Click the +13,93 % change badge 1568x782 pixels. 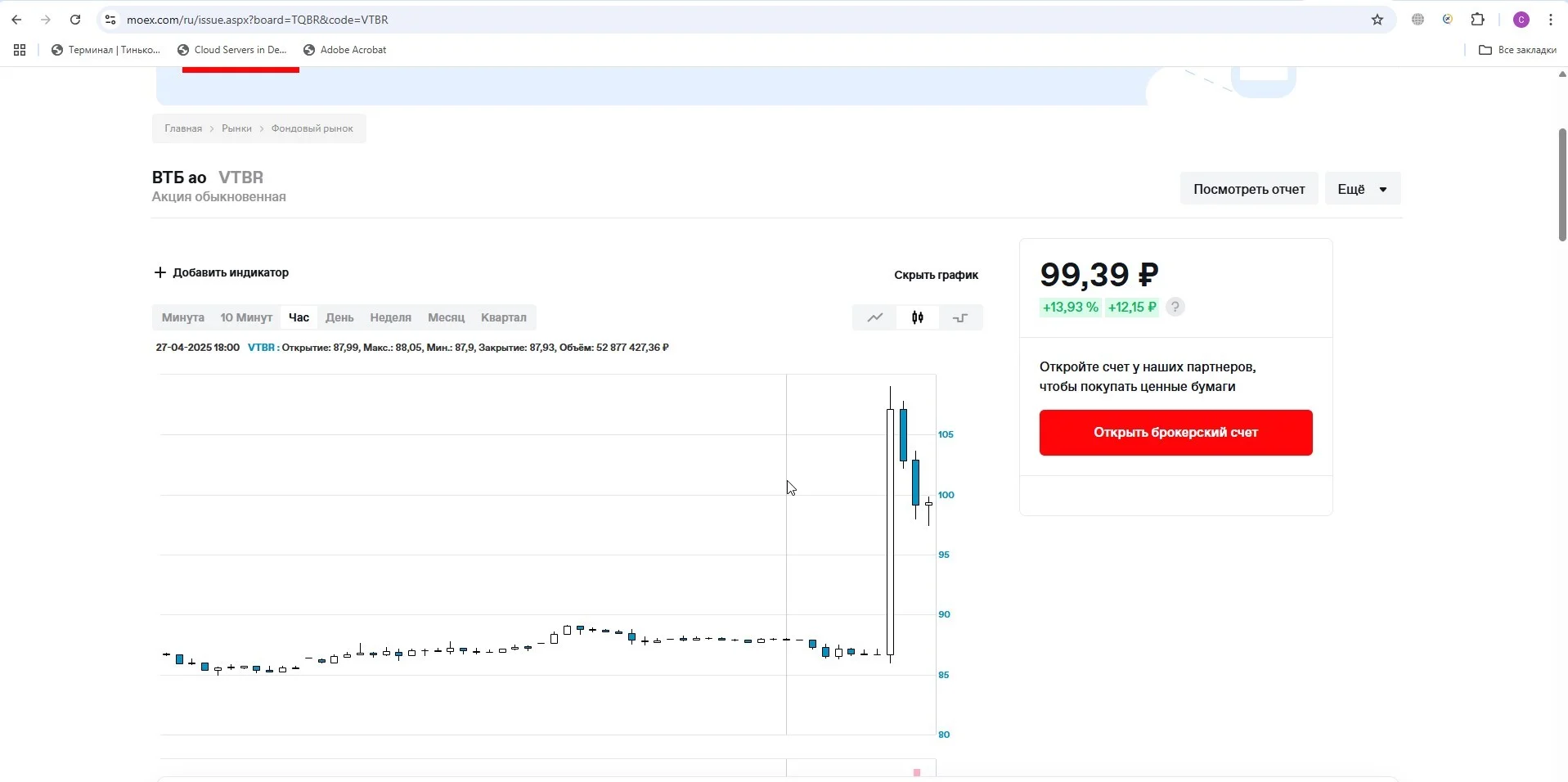(x=1070, y=308)
